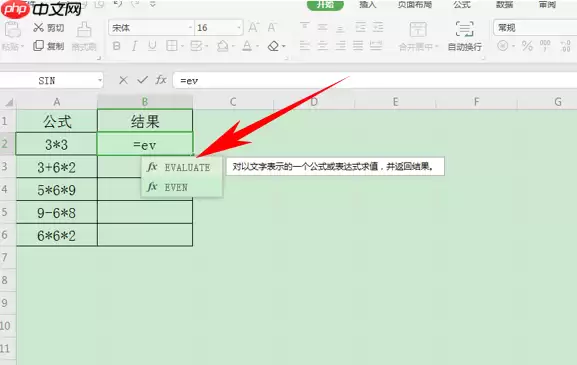
Task: Click the select-all corner of the grid
Action: click(x=8, y=102)
